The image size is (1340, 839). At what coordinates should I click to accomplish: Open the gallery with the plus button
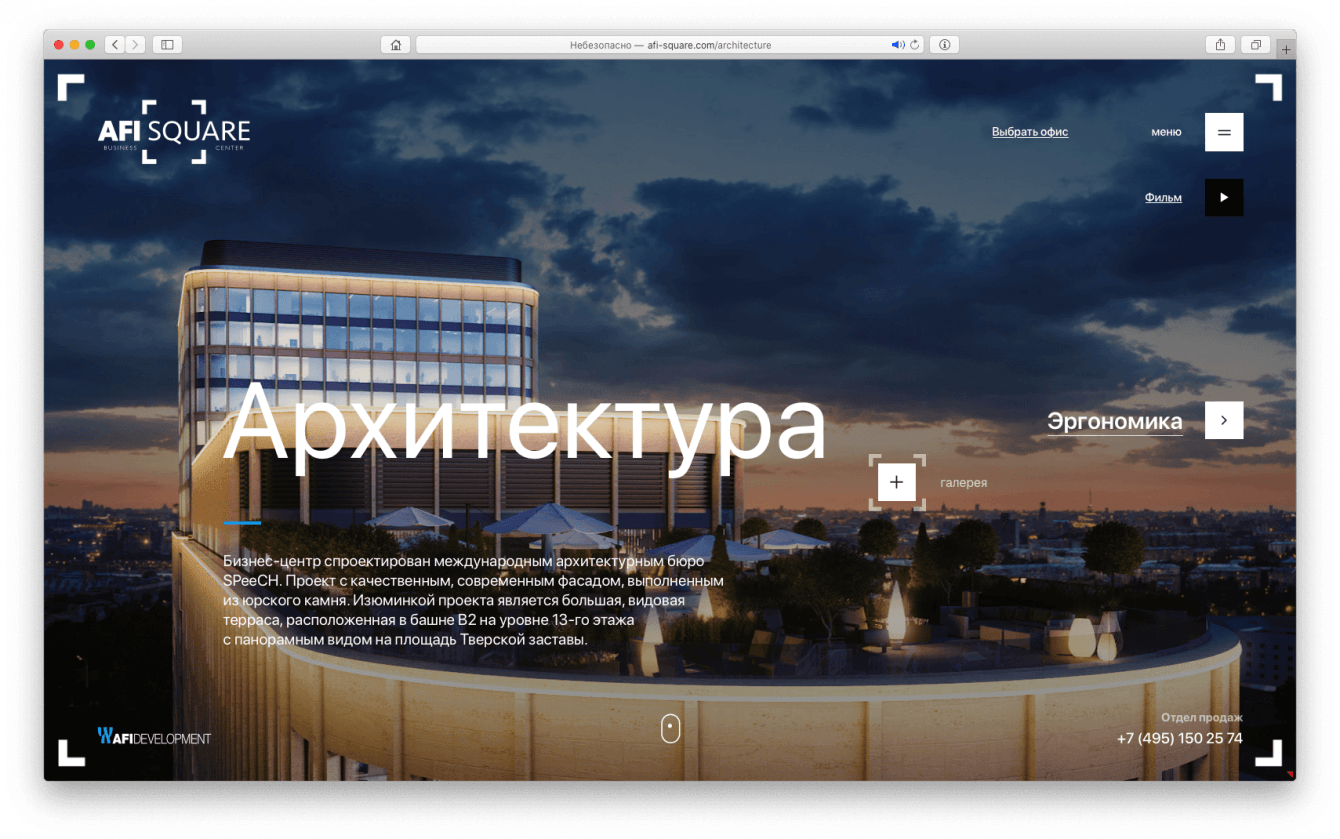pyautogui.click(x=897, y=482)
